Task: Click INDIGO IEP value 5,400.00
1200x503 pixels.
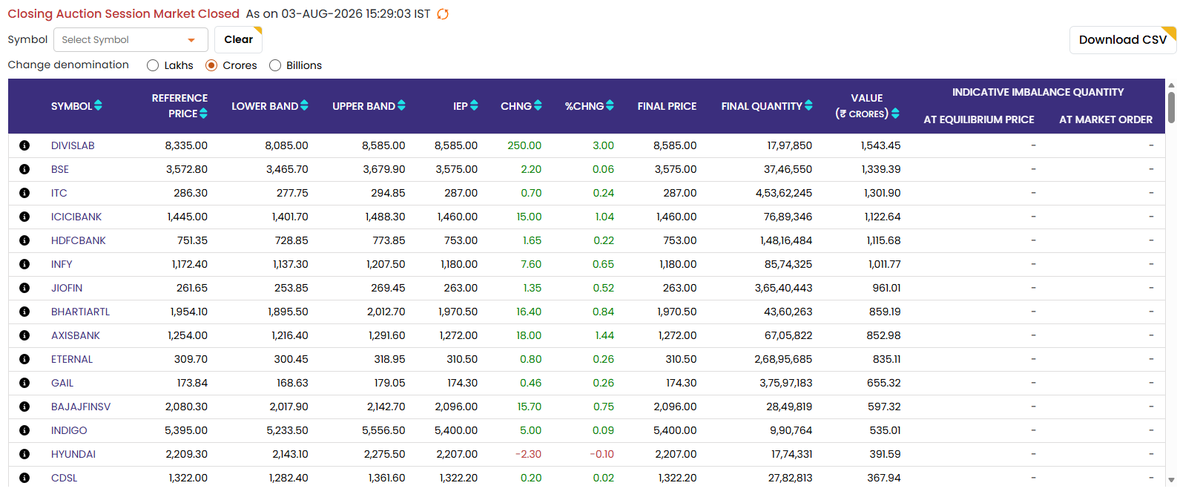Action: point(457,431)
